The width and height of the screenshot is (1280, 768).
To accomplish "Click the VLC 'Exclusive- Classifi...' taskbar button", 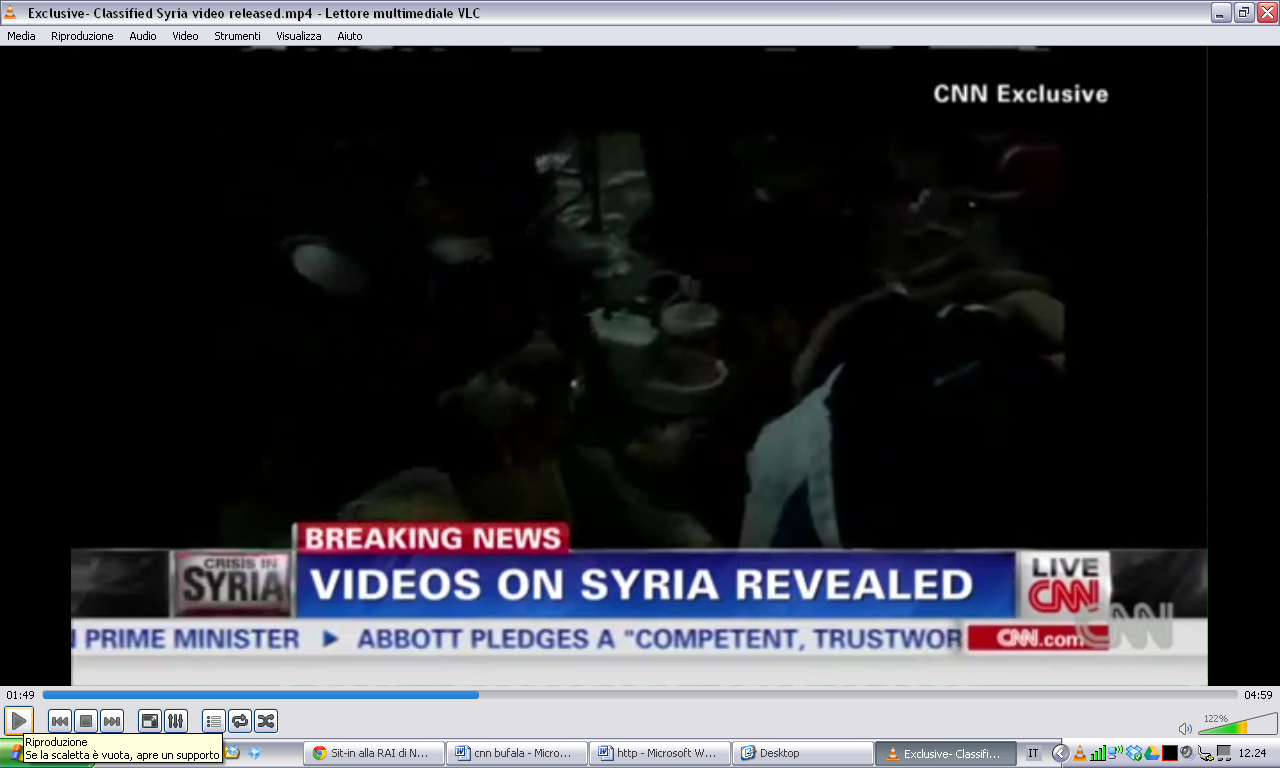I will point(945,753).
